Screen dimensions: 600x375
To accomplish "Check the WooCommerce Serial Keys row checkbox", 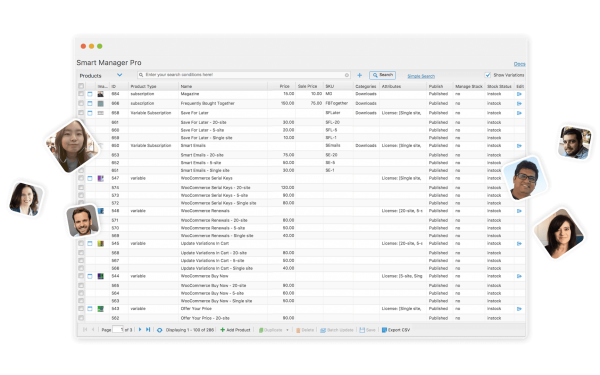I will pos(81,178).
